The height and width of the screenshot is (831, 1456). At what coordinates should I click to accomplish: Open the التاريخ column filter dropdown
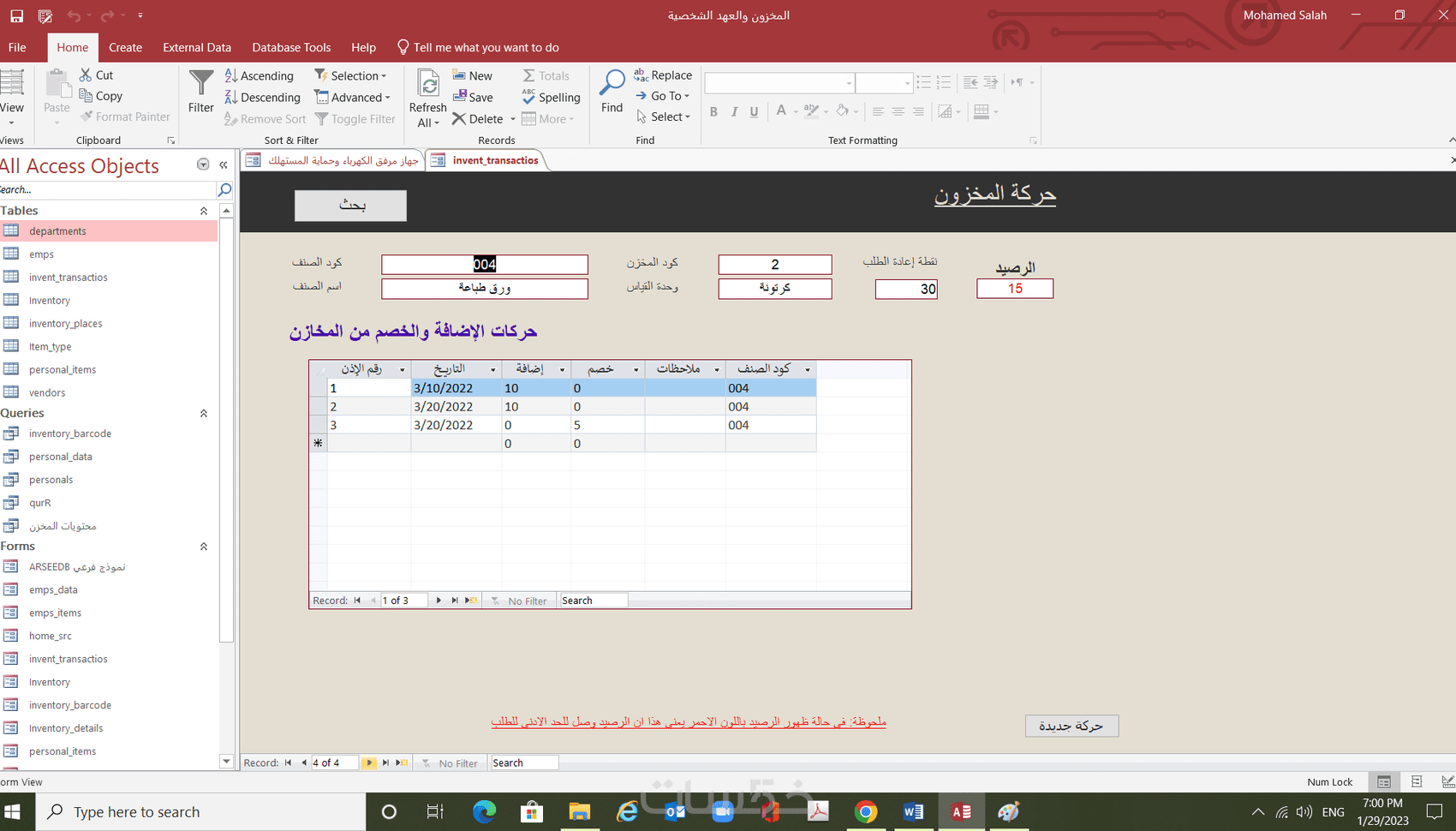tap(493, 369)
